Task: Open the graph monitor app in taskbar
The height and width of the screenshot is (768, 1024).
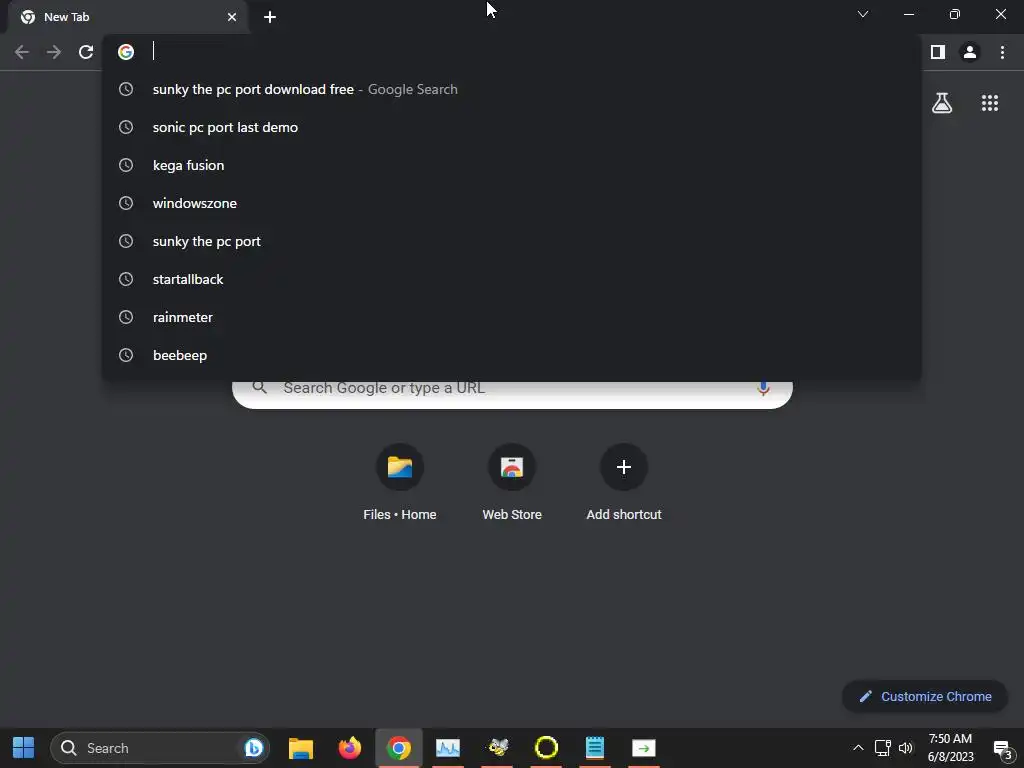Action: tap(448, 748)
